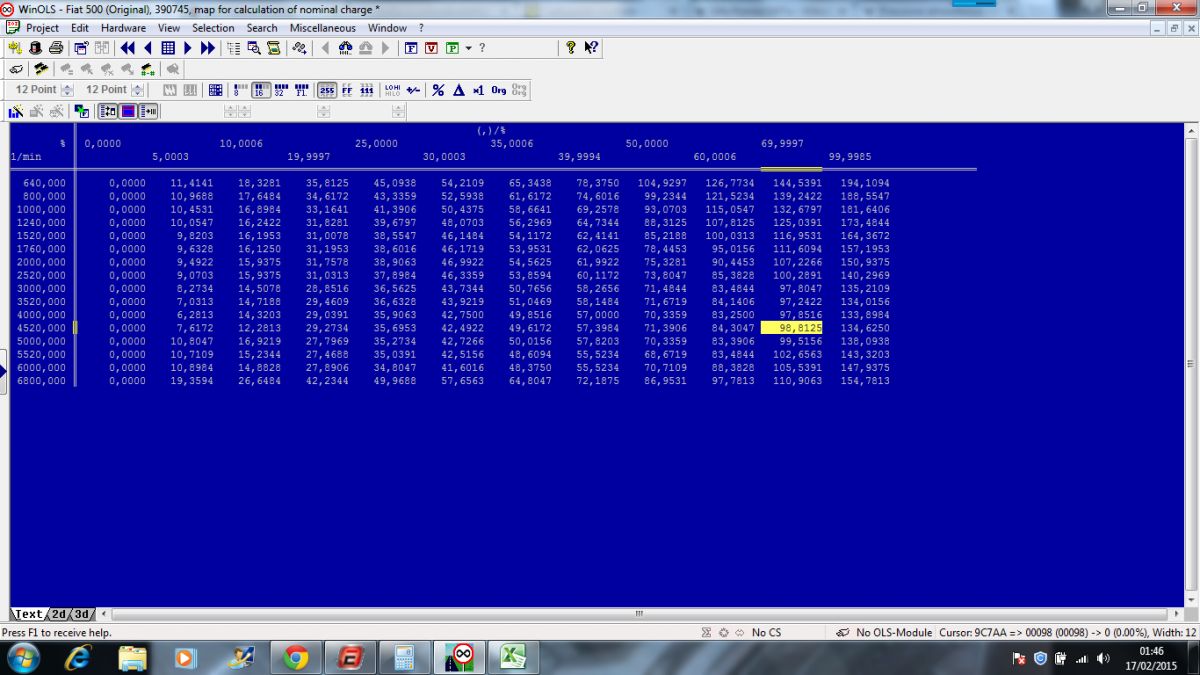Toggle 8-bit data width mode
Screen dimensions: 1200x675
point(240,90)
